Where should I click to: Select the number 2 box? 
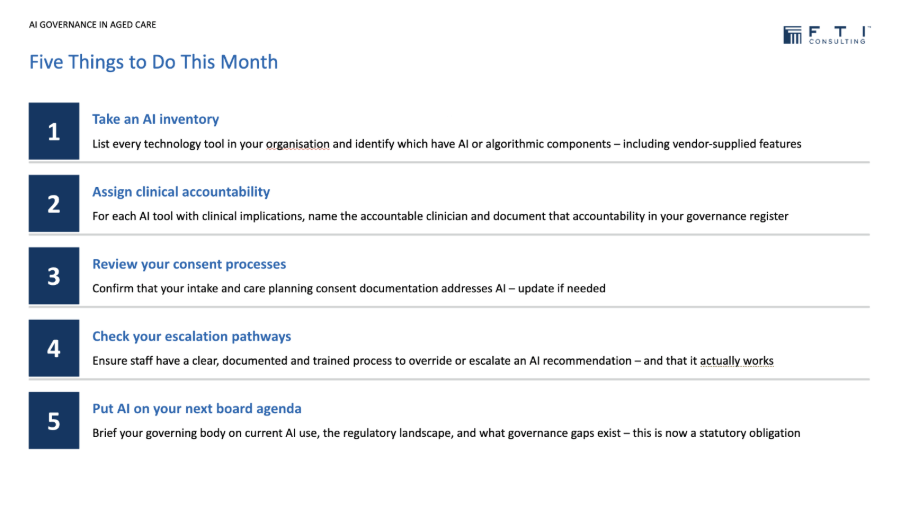54,203
